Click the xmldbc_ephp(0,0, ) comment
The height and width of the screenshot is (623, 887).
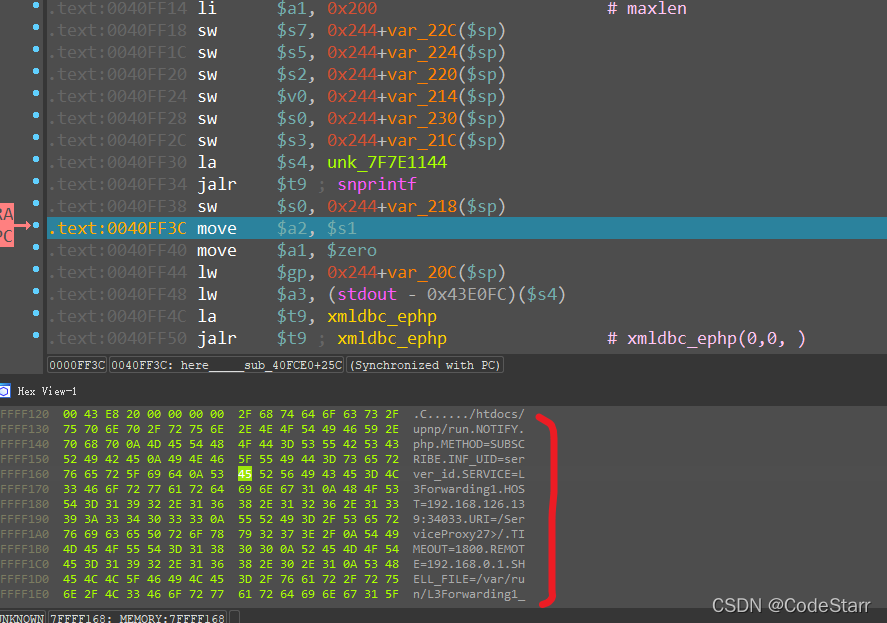[x=707, y=338]
